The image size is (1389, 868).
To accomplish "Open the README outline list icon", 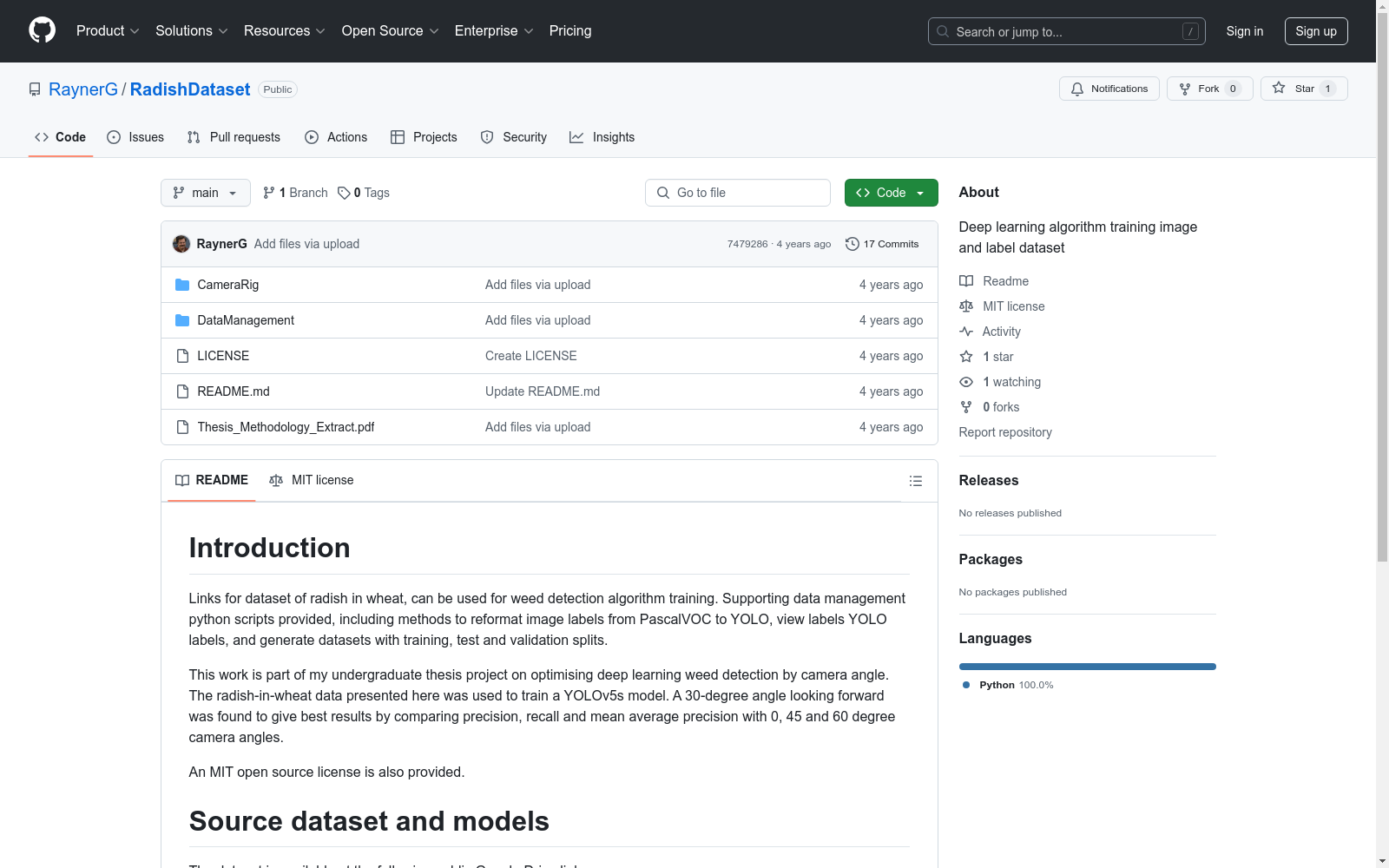I will [x=915, y=481].
